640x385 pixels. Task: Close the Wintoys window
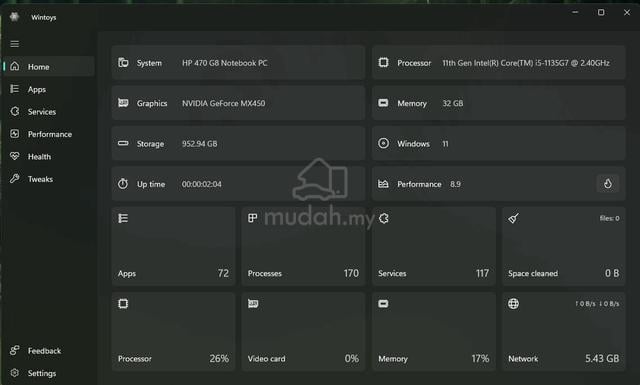[x=627, y=13]
